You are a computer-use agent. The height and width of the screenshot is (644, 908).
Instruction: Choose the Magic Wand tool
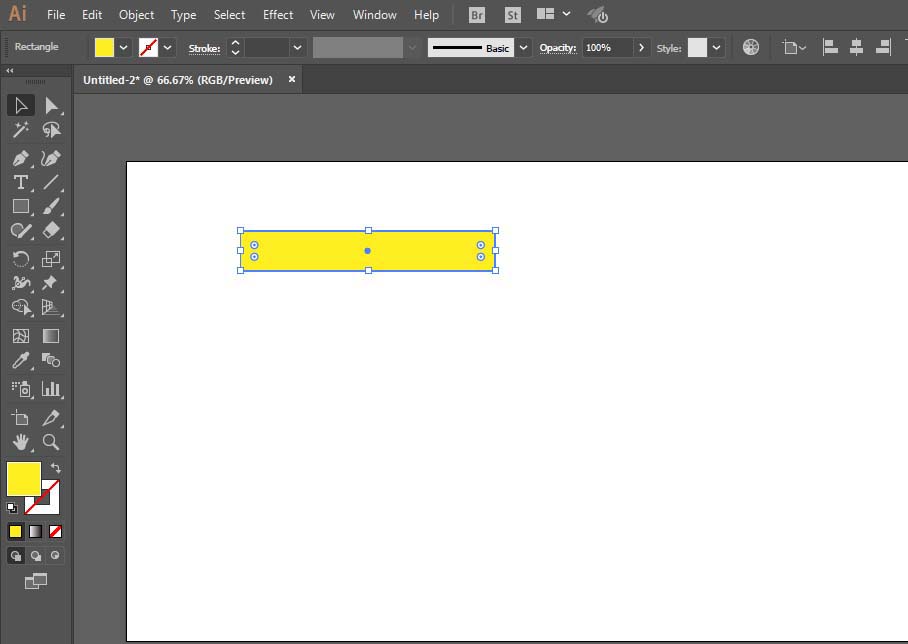(x=21, y=130)
